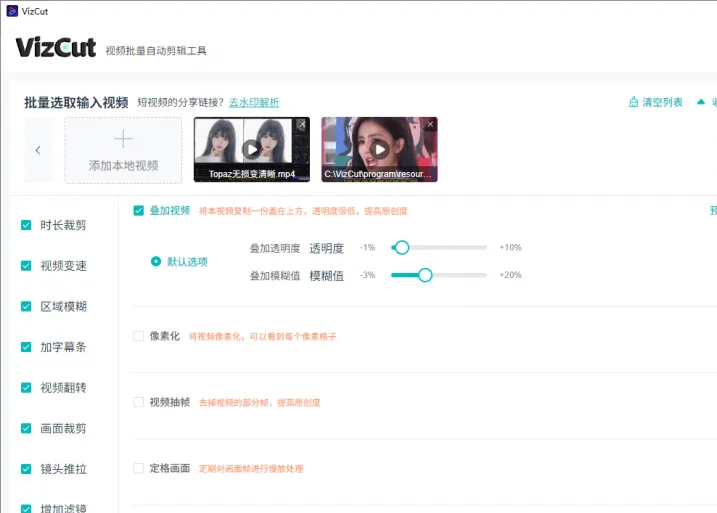
Task: Switch to the 加字幕条 subtitle bar section
Action: [63, 347]
